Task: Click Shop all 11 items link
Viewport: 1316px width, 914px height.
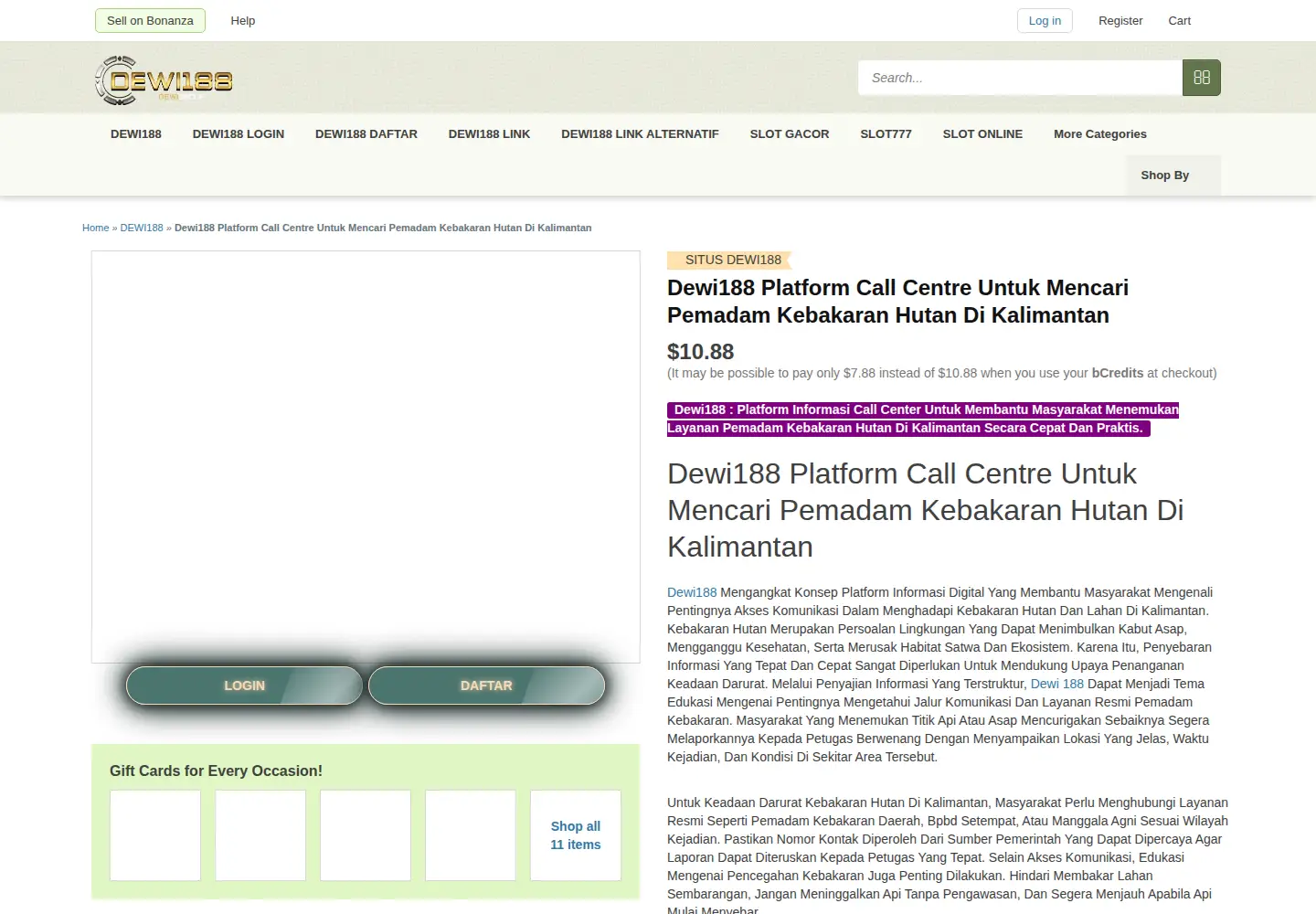Action: (576, 835)
